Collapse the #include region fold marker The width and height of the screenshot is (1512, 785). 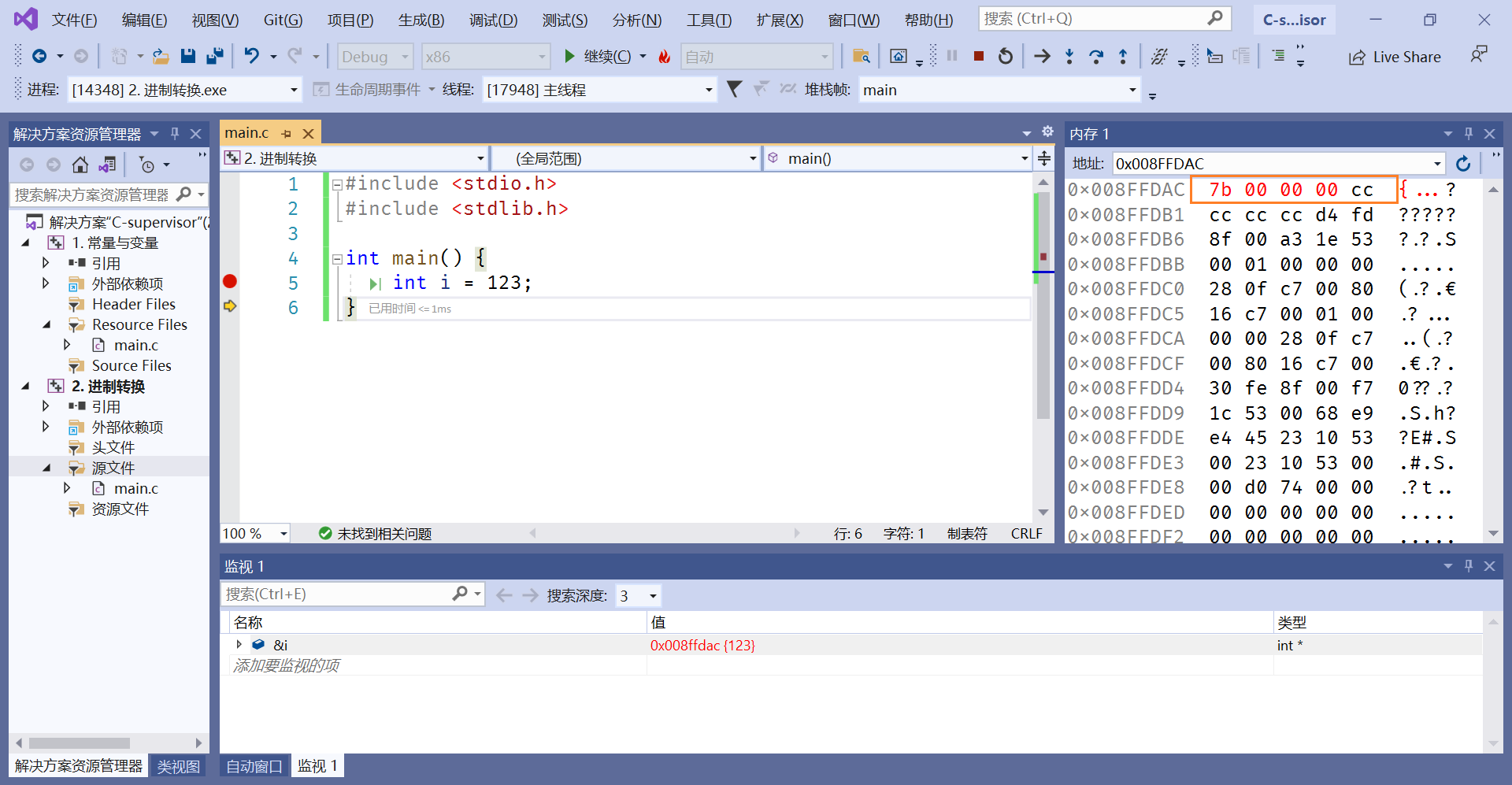[x=337, y=184]
